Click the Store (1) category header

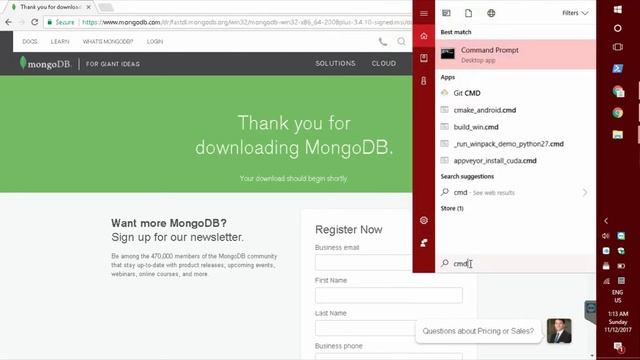(452, 208)
